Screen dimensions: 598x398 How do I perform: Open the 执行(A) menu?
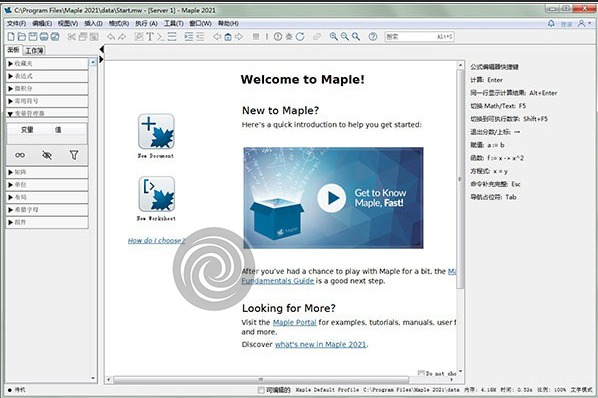146,24
